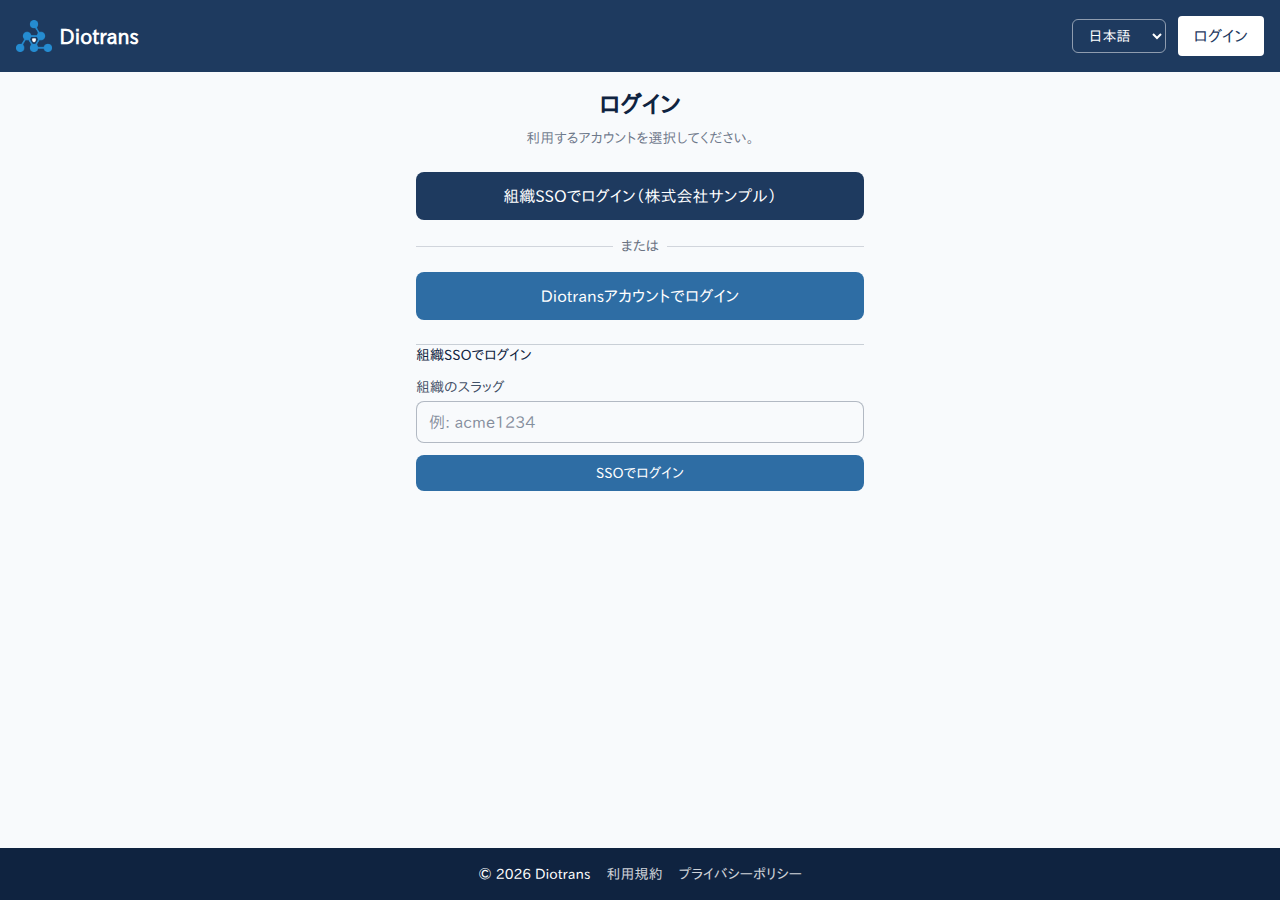The height and width of the screenshot is (900, 1280).
Task: Submit with the SSOでログイン button
Action: (640, 473)
